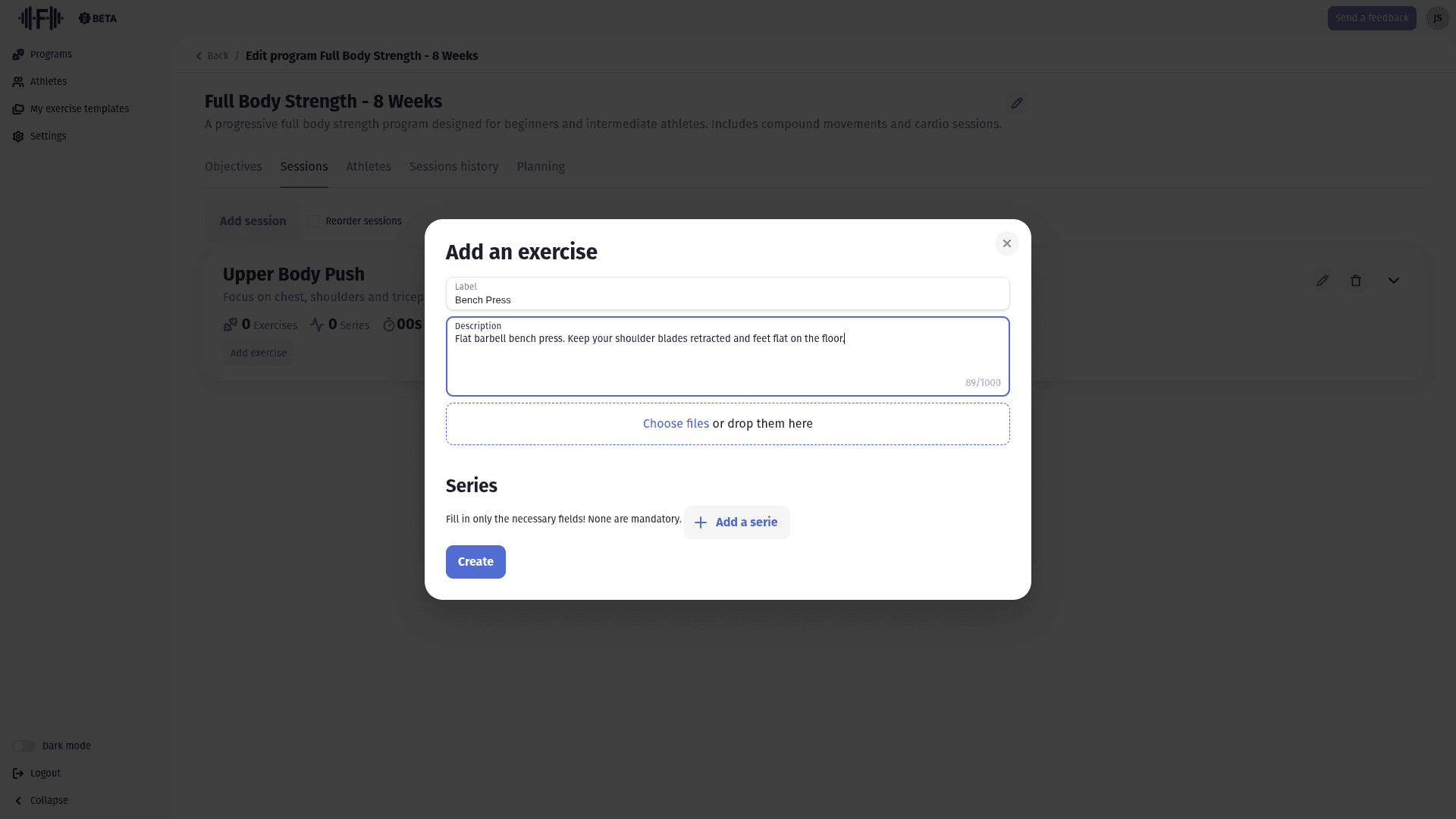The width and height of the screenshot is (1456, 819).
Task: Click the pencil icon on Upper Body Push session
Action: [x=1323, y=281]
